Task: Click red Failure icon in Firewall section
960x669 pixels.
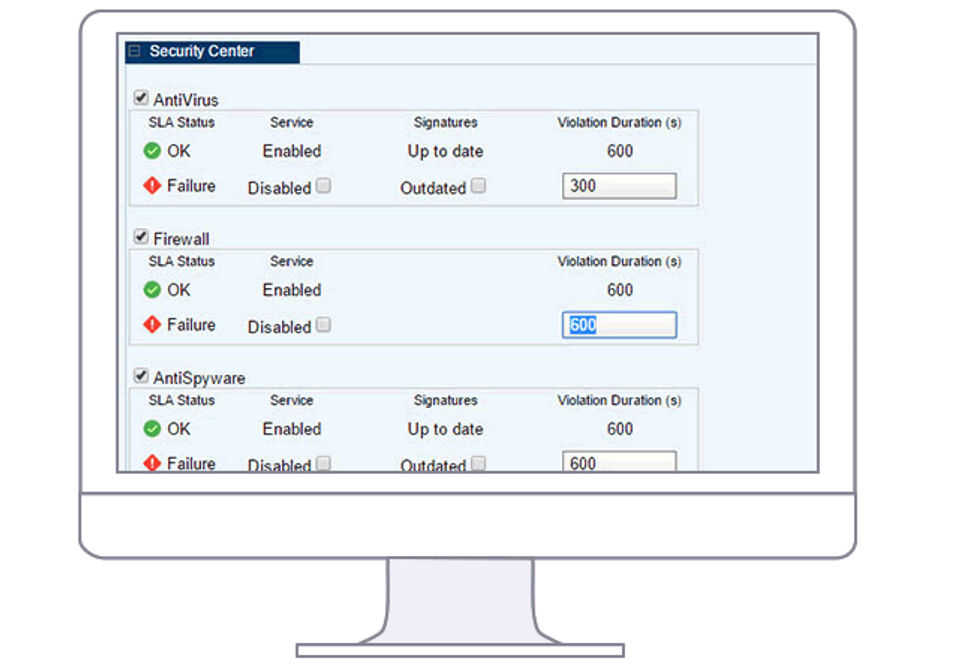Action: [152, 324]
